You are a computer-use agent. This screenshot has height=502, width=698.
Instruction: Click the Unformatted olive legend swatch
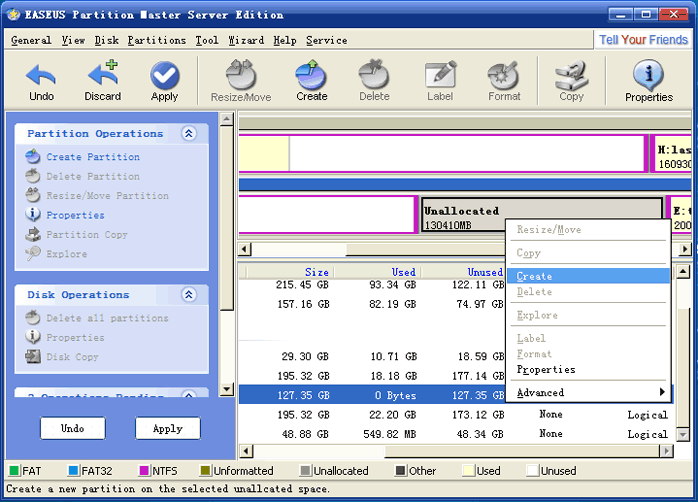205,470
